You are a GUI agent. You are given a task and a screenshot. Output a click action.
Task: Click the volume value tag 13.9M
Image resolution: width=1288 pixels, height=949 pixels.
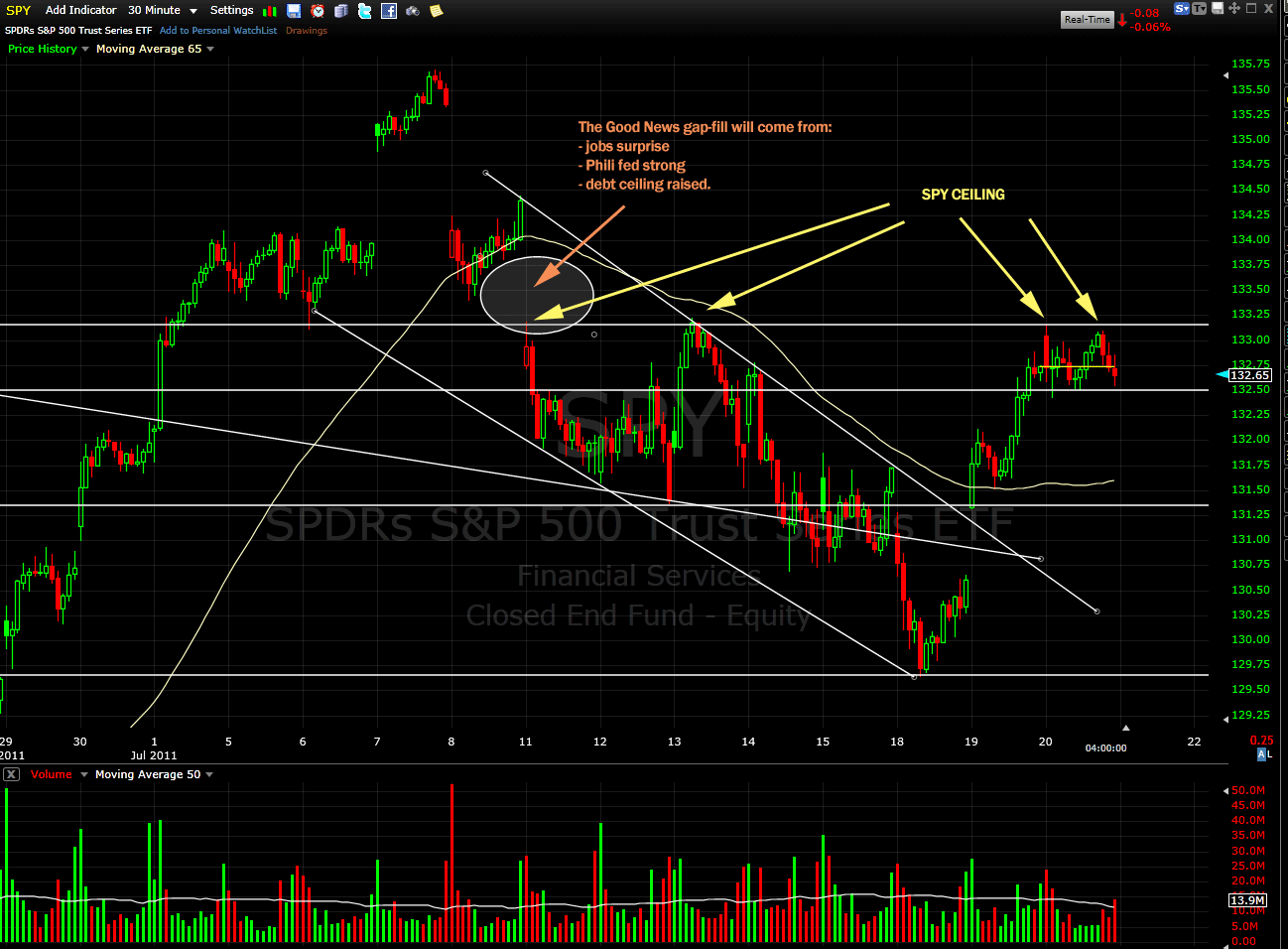[1248, 900]
